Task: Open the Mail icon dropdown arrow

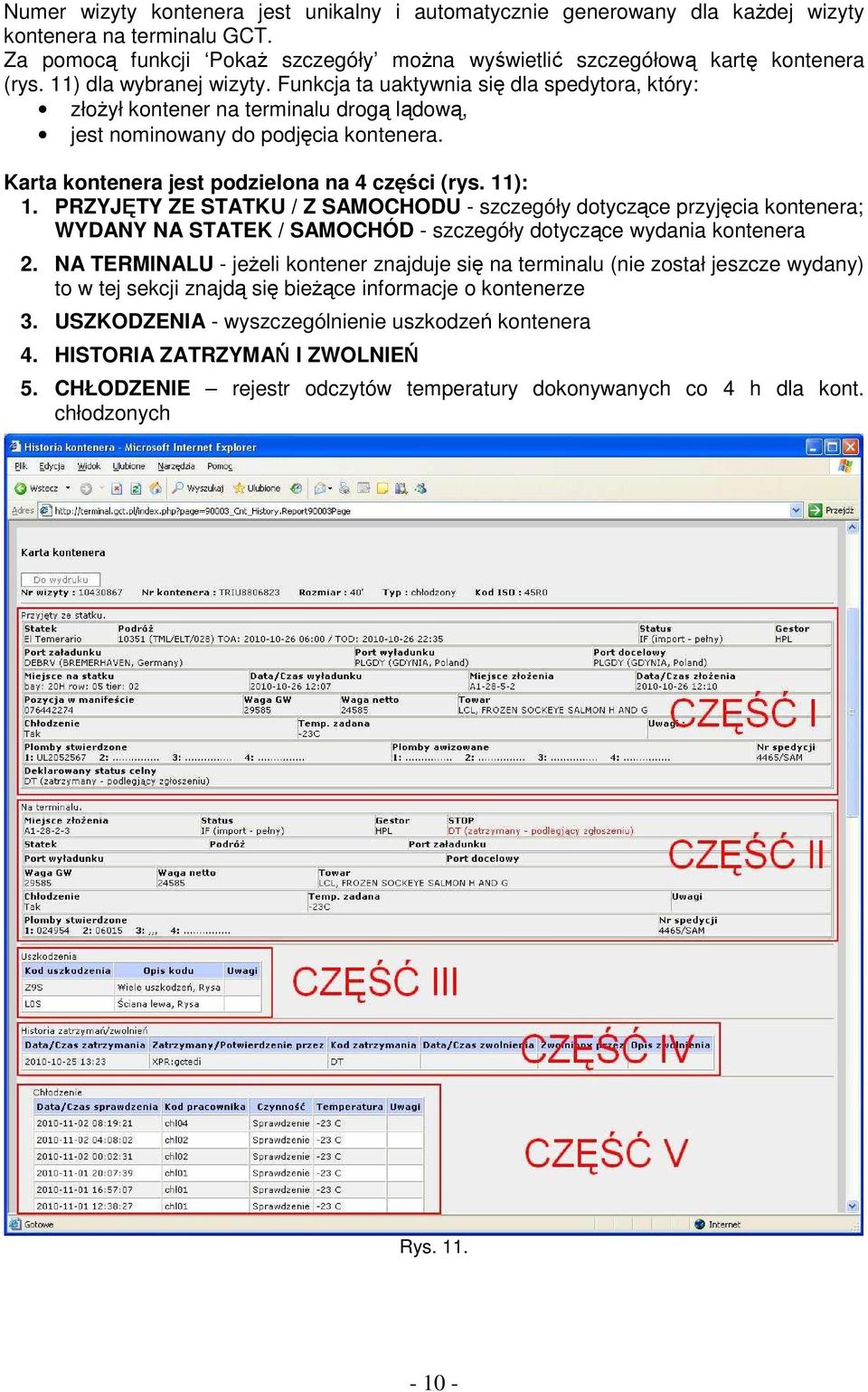Action: [x=330, y=488]
